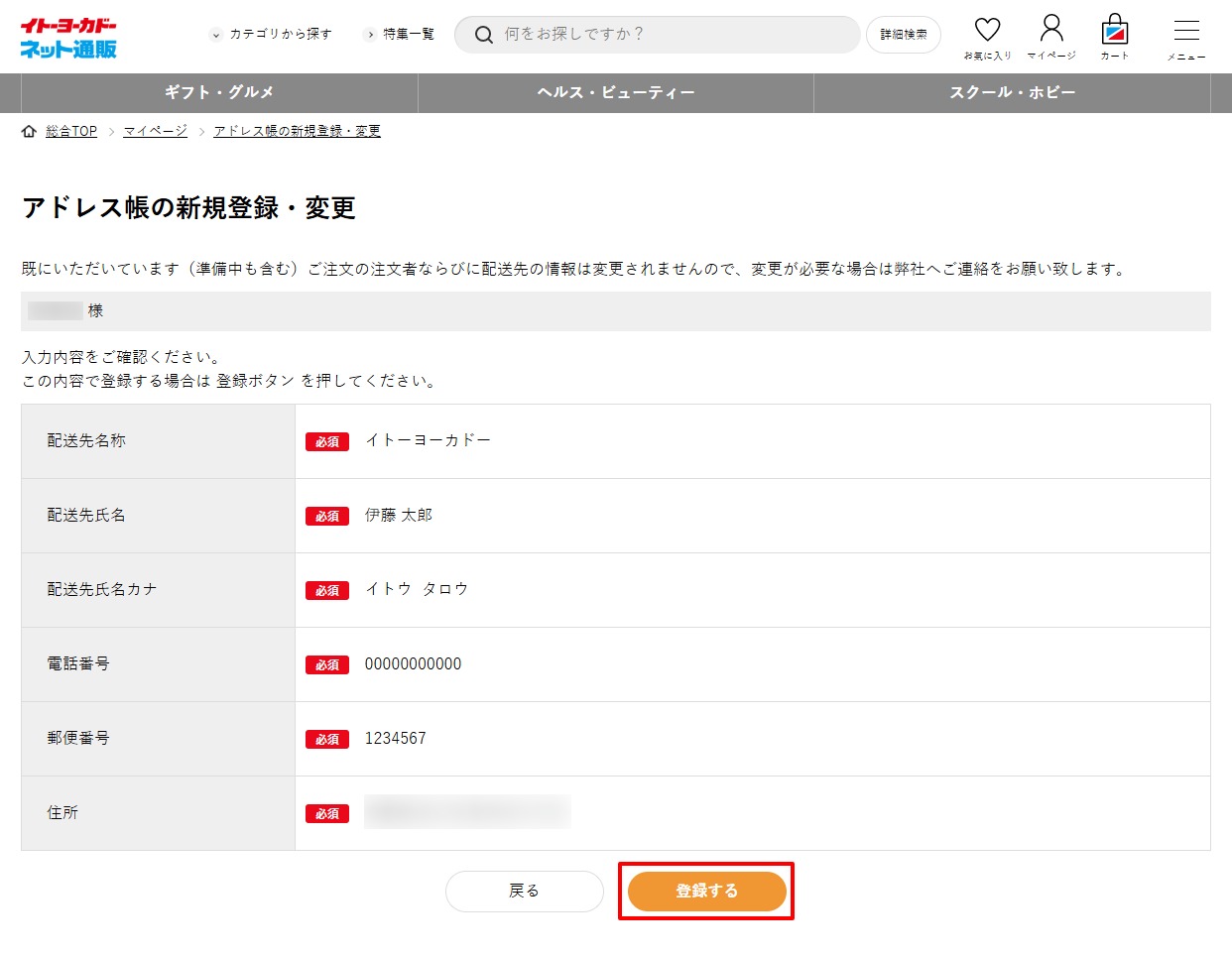Open favorites via the heart icon
Image resolution: width=1232 pixels, height=956 pixels.
(987, 30)
